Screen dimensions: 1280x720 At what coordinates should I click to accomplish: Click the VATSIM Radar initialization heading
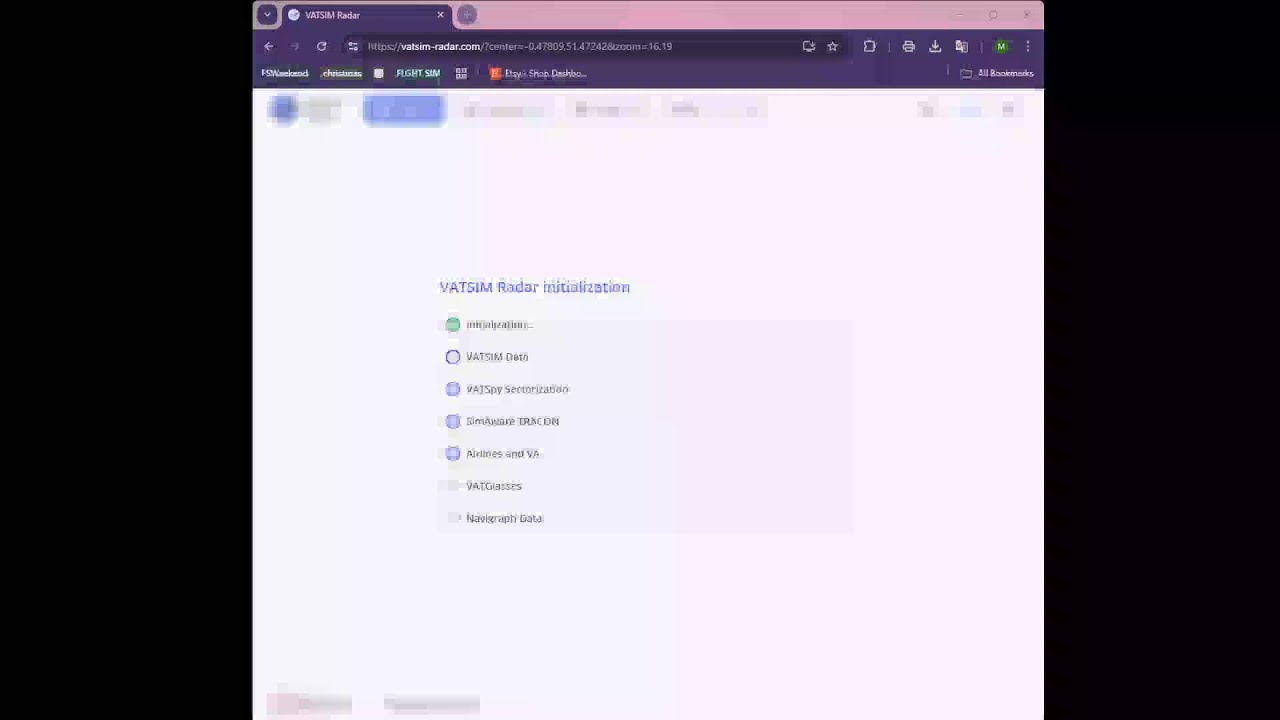[535, 287]
